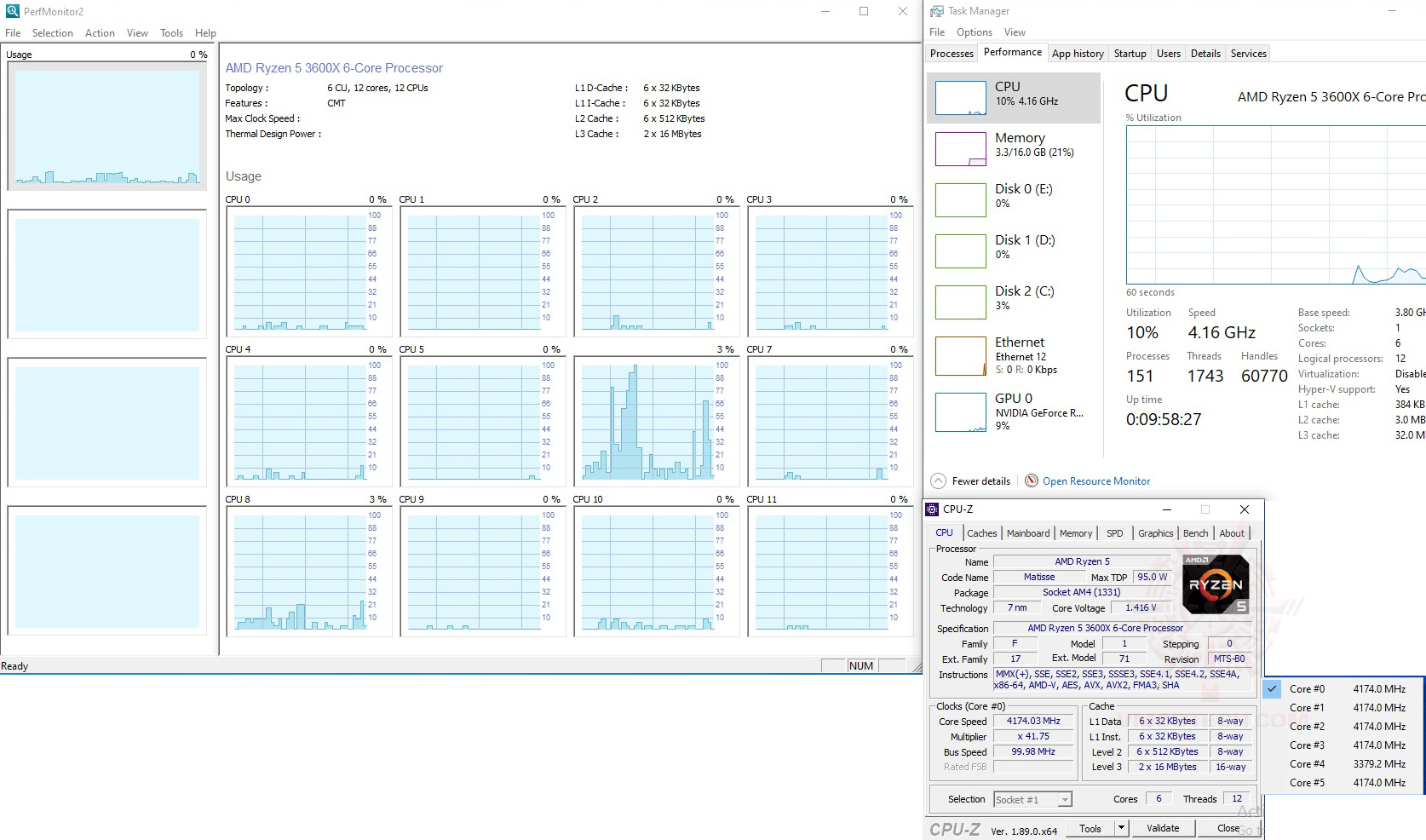Click the AMD Ryzen 5 3600X heading in PerfMonitor2

(x=334, y=68)
